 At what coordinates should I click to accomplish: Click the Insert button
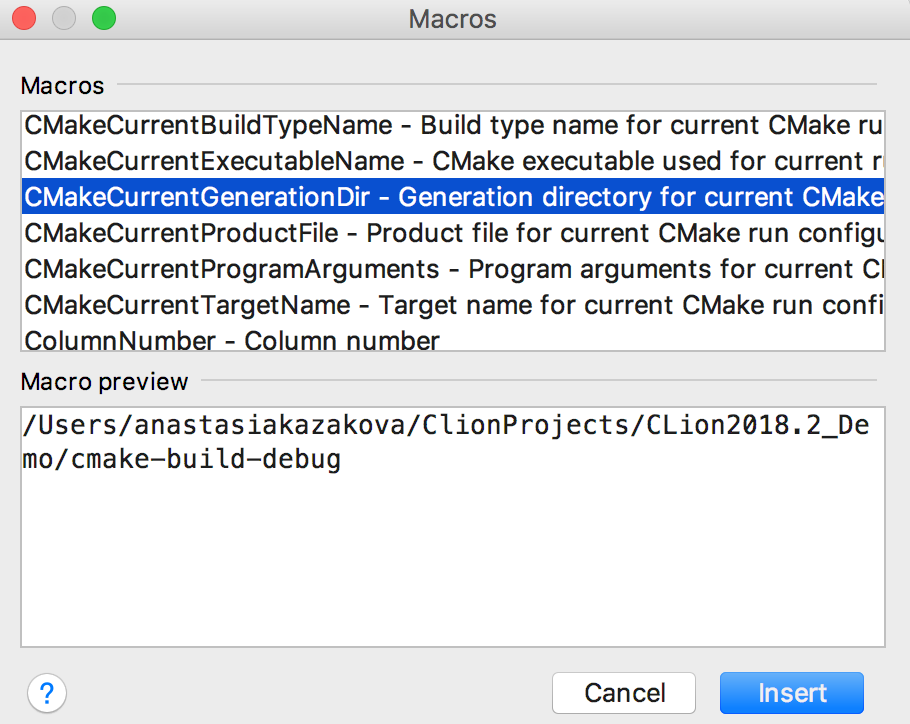point(791,693)
